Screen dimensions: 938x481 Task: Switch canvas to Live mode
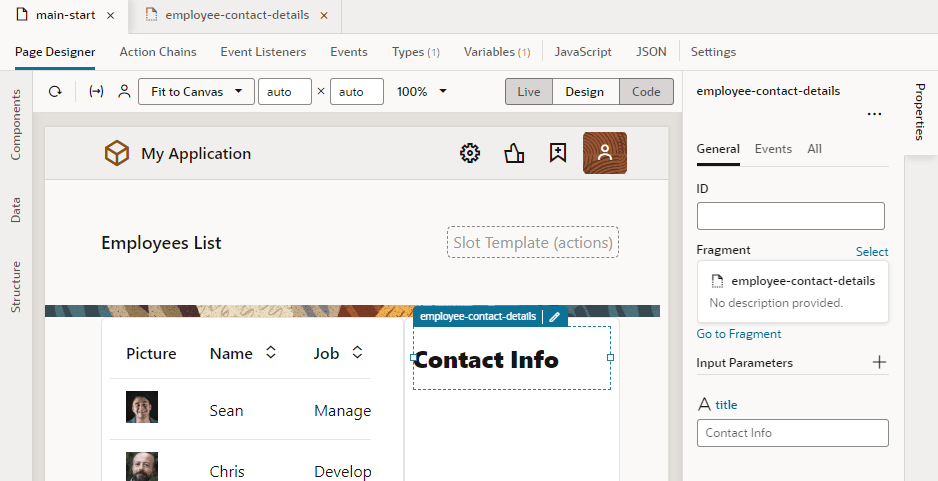529,92
